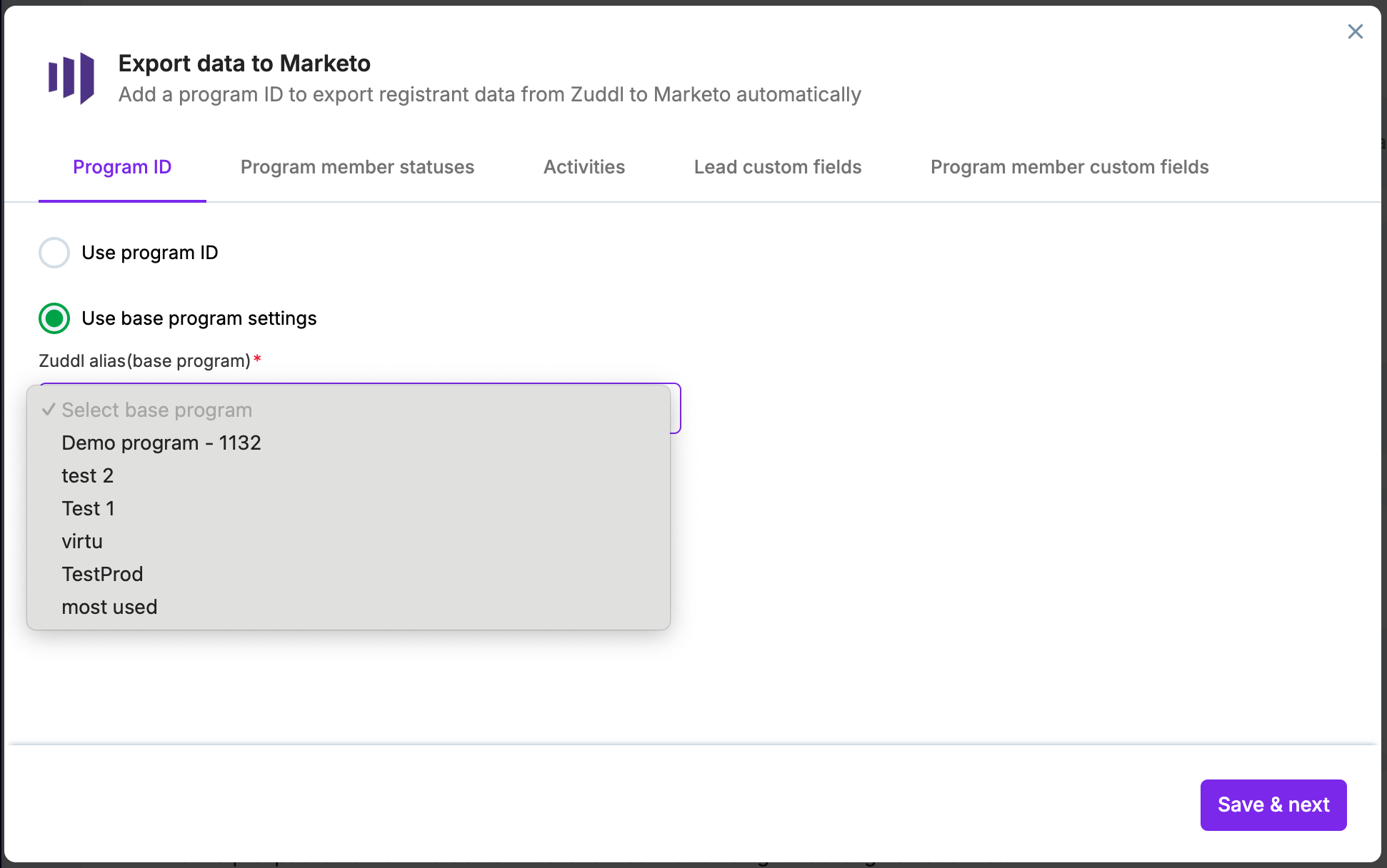The height and width of the screenshot is (868, 1387).
Task: Choose 'Demo program - 1132' from dropdown
Action: coord(161,443)
